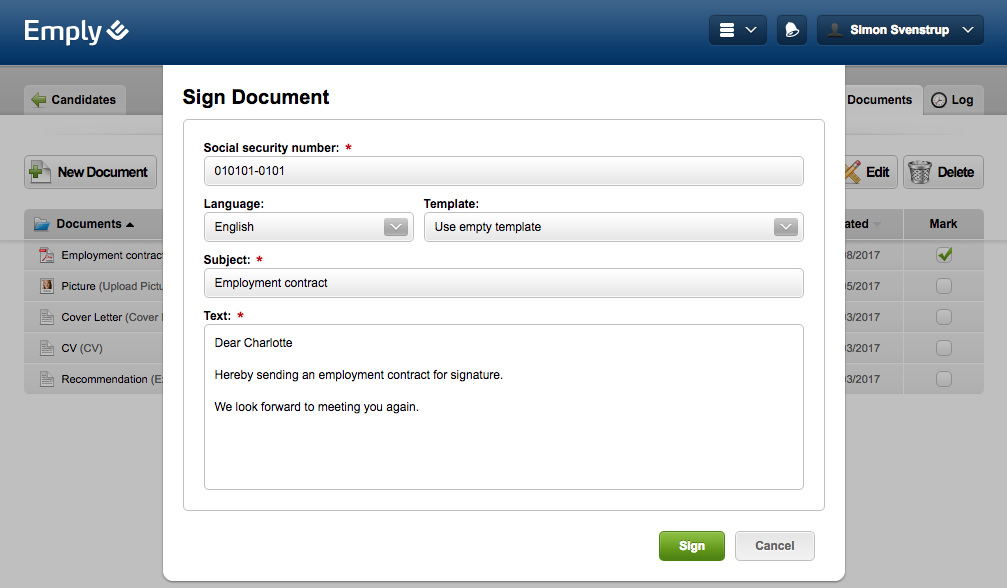This screenshot has width=1007, height=588.
Task: Check the Recommendation row mark checkbox
Action: click(x=943, y=379)
